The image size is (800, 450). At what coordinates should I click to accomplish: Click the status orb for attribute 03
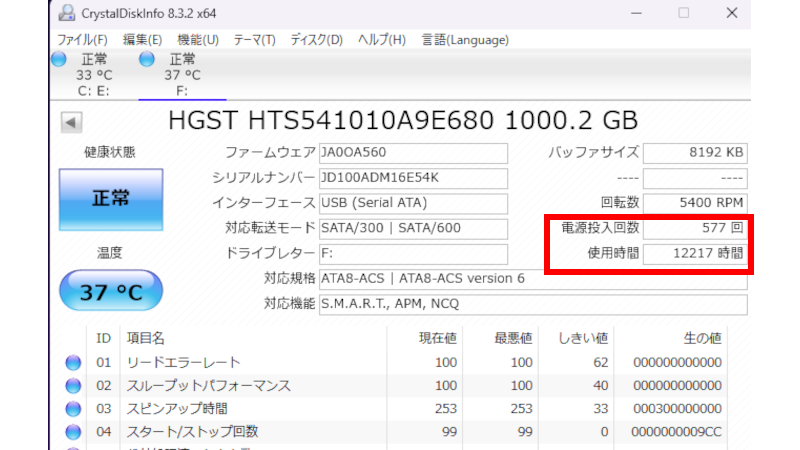73,409
